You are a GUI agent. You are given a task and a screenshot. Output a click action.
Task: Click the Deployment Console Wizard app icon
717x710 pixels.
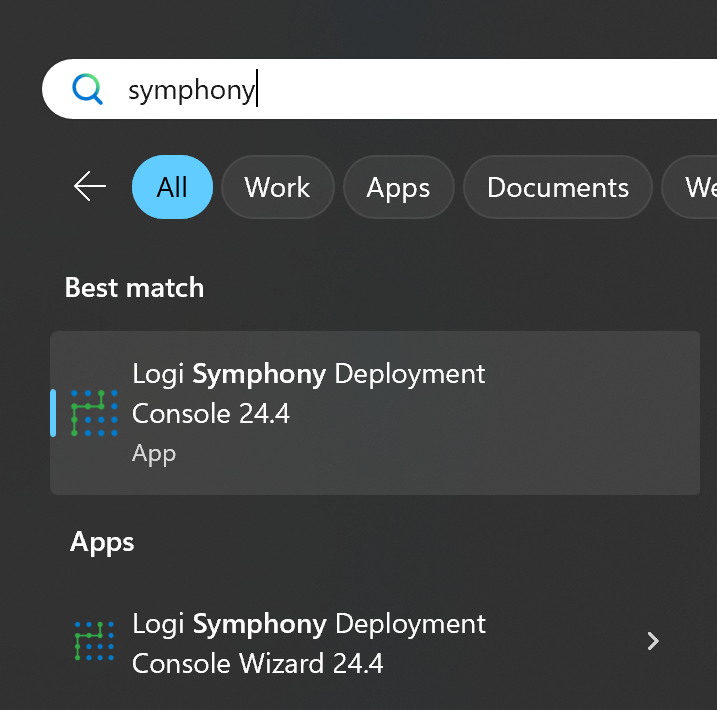tap(94, 642)
